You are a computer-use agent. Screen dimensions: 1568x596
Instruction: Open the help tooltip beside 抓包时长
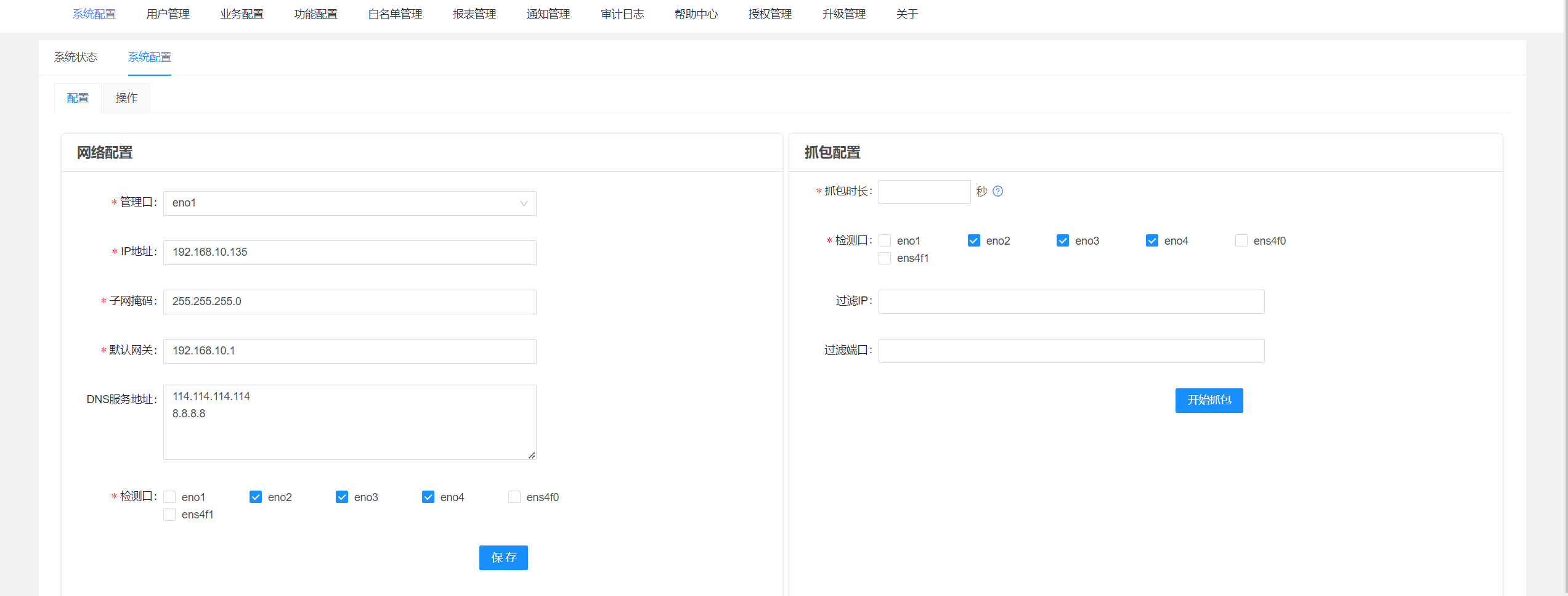point(998,191)
